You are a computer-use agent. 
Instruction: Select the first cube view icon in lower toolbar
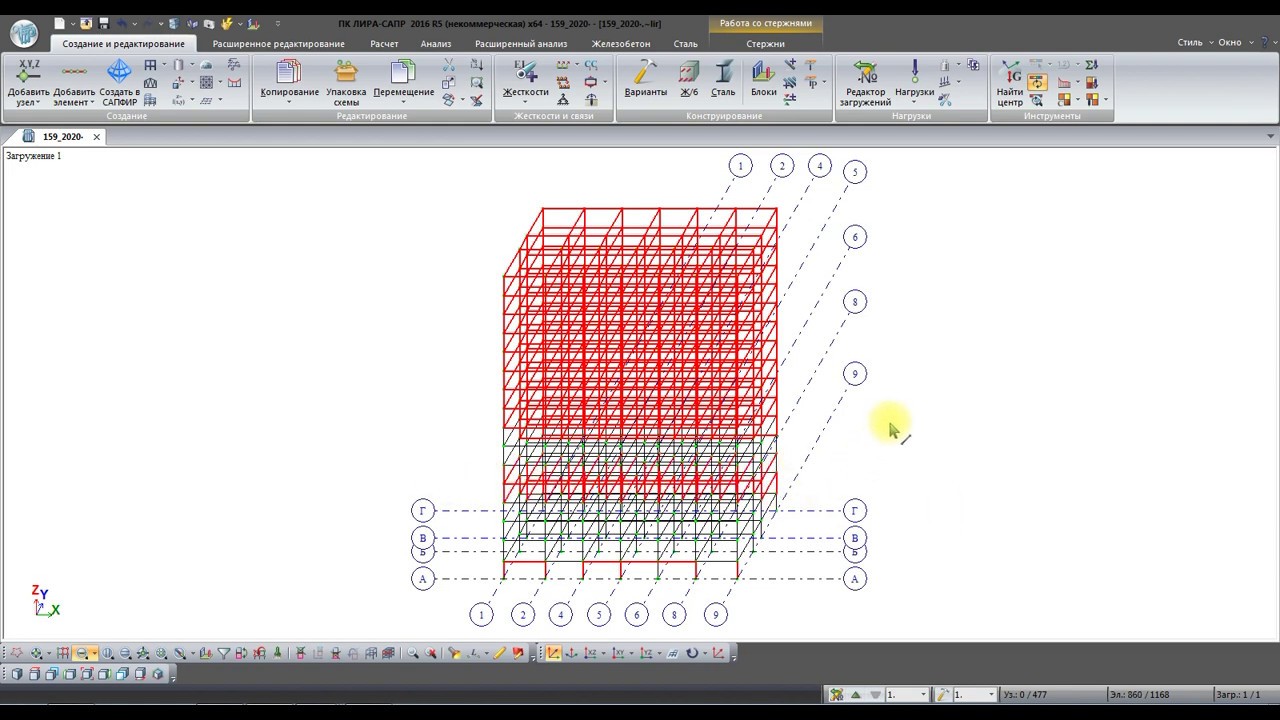tap(16, 674)
